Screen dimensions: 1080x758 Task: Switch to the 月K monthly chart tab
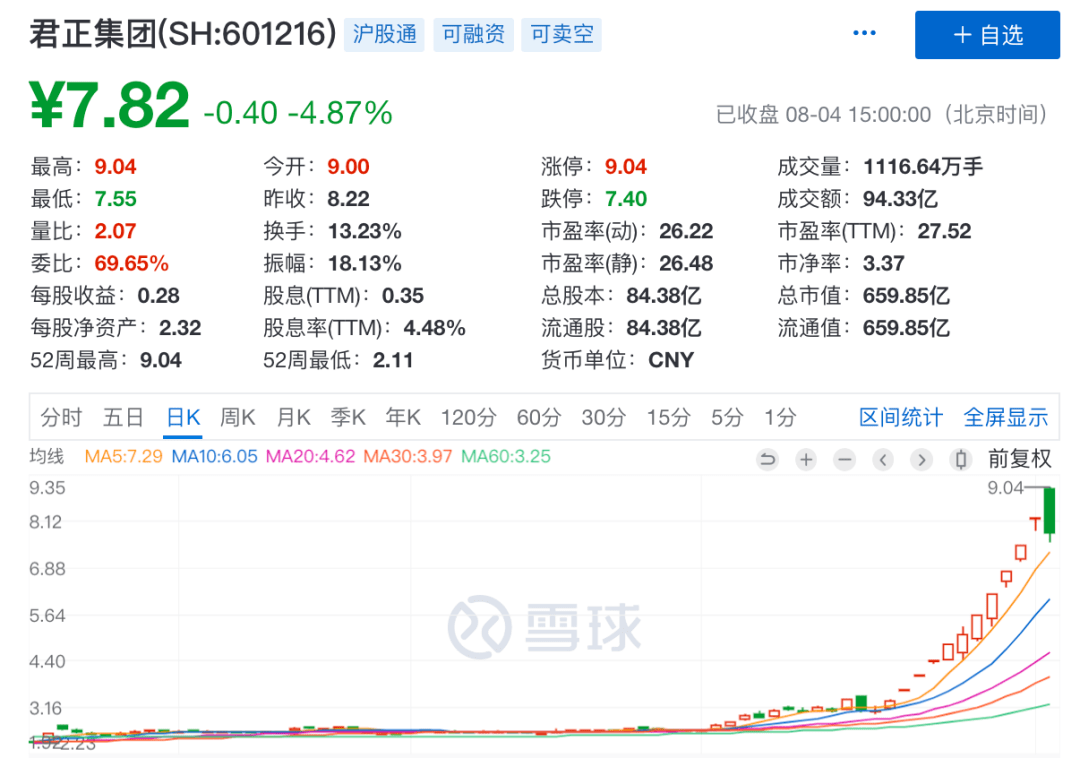(293, 418)
